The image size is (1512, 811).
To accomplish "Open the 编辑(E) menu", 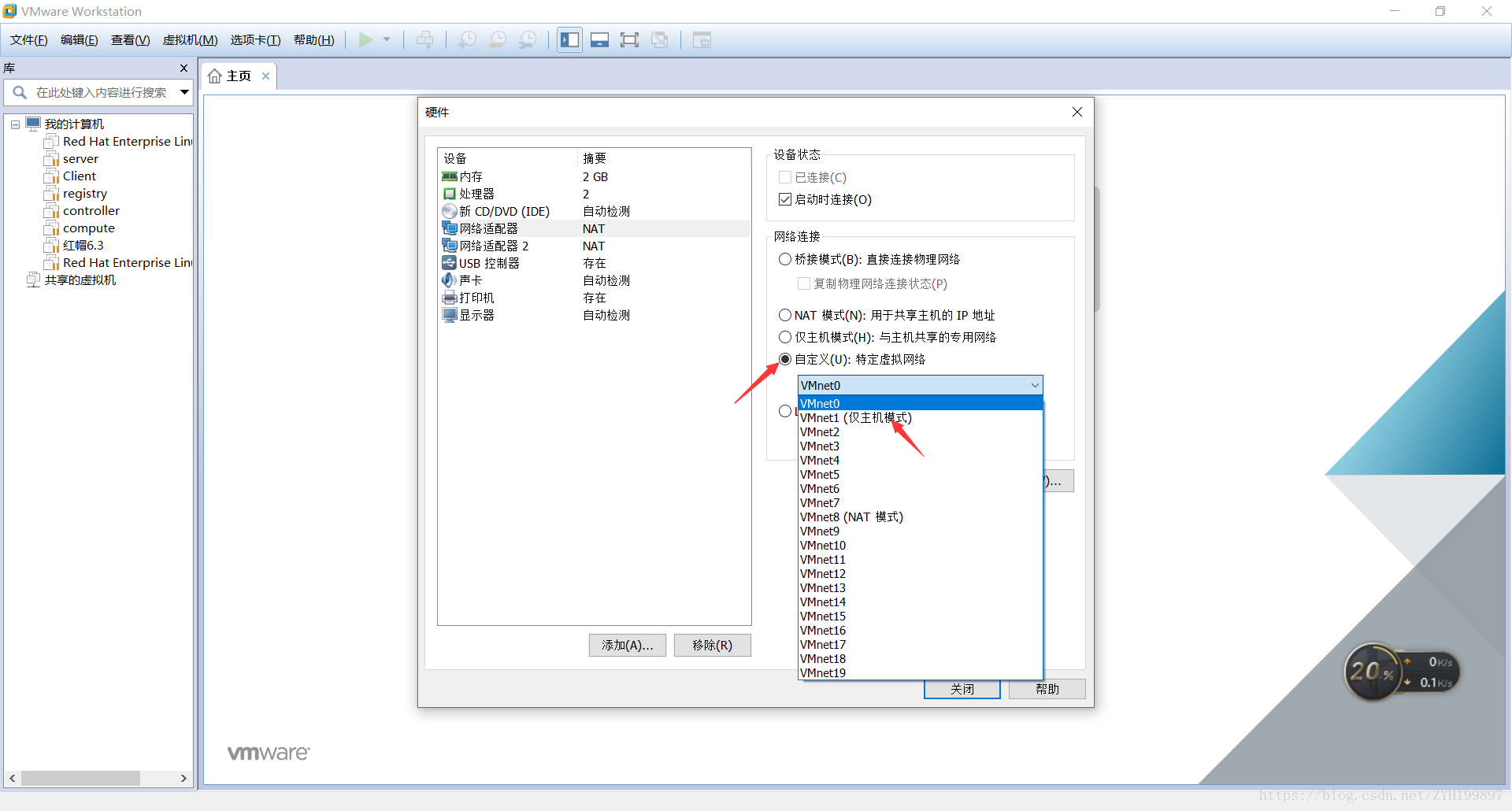I will (x=80, y=40).
